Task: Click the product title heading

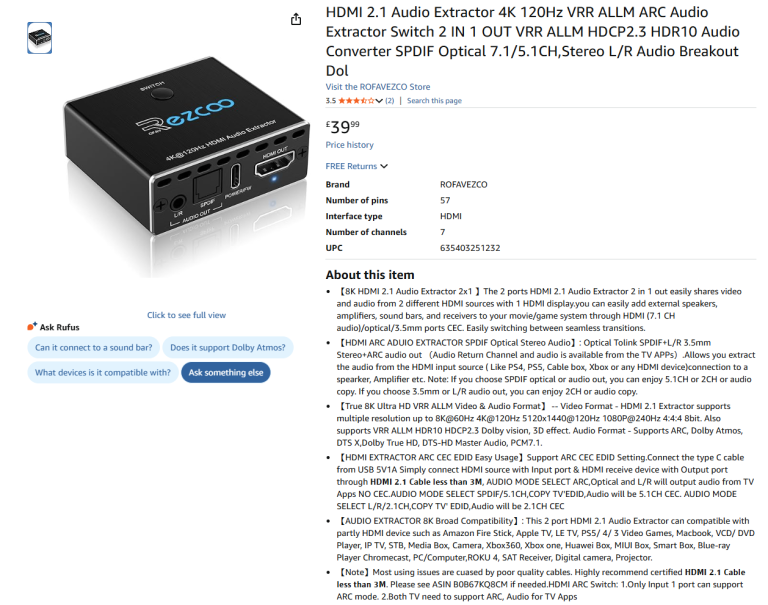Action: pyautogui.click(x=533, y=41)
